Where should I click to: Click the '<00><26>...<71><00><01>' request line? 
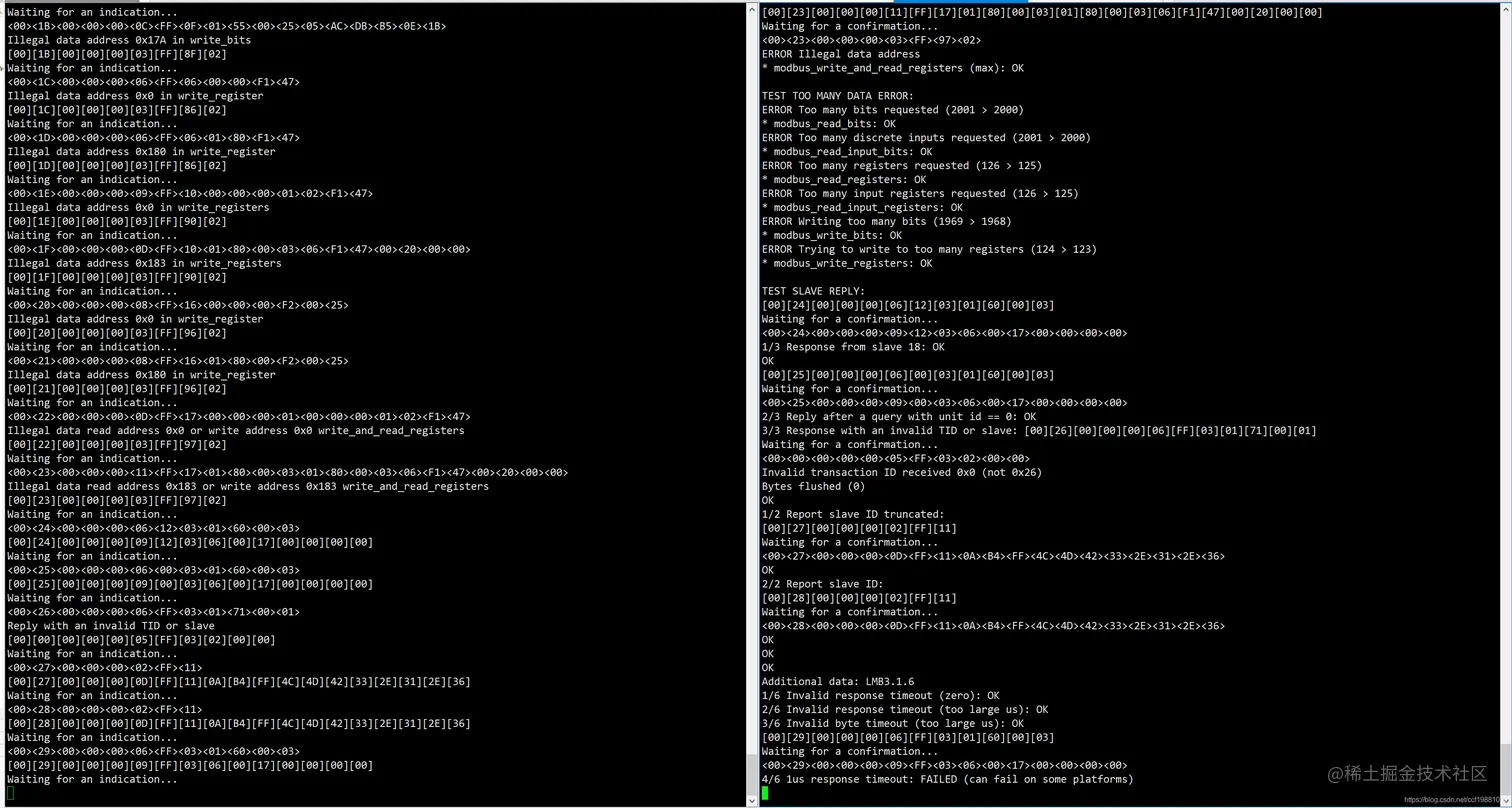pos(153,611)
